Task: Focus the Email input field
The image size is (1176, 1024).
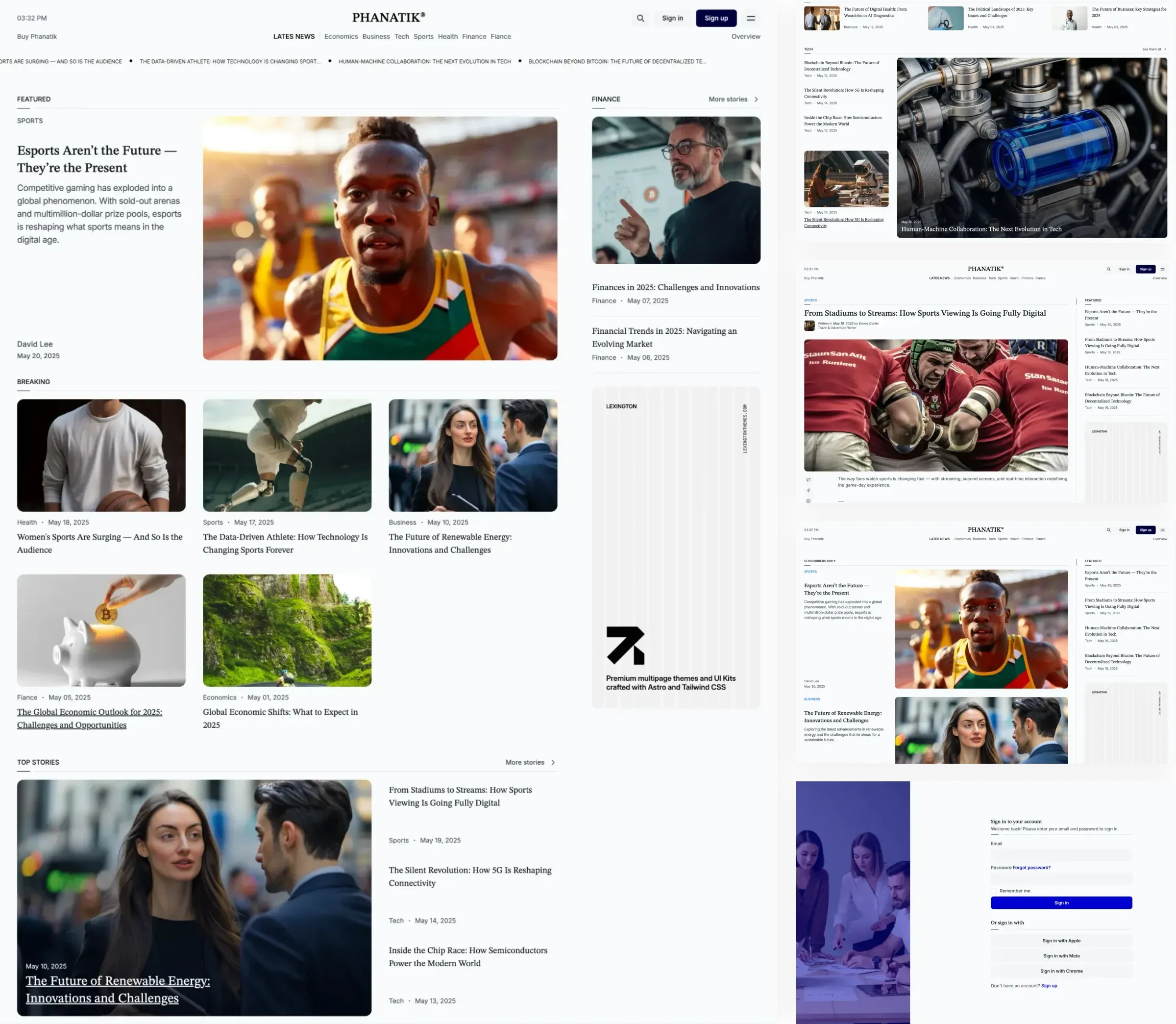Action: point(1061,855)
